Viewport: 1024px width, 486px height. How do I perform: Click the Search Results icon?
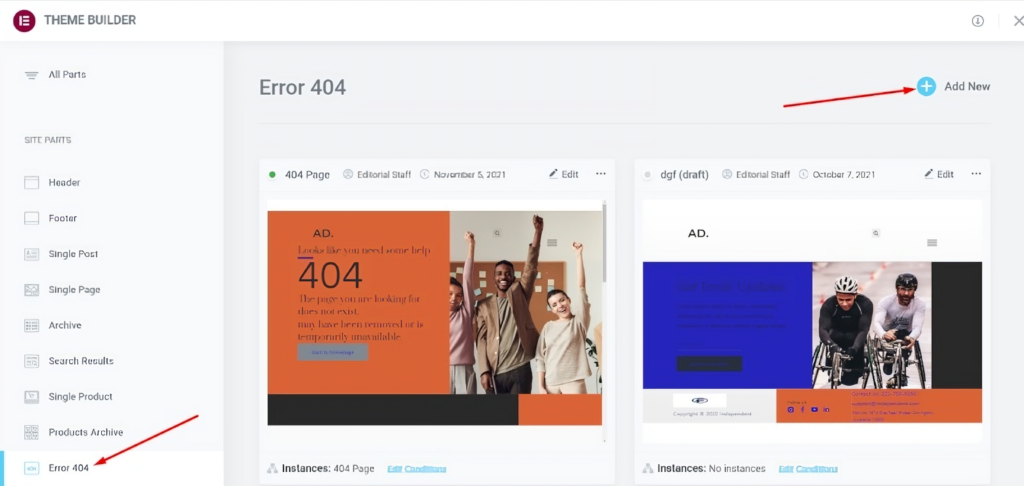pos(31,361)
